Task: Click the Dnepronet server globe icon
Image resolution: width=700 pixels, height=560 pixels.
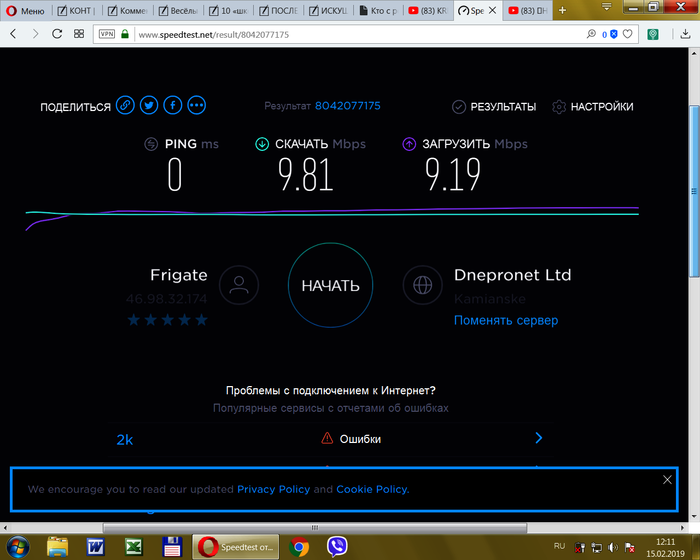Action: 422,285
